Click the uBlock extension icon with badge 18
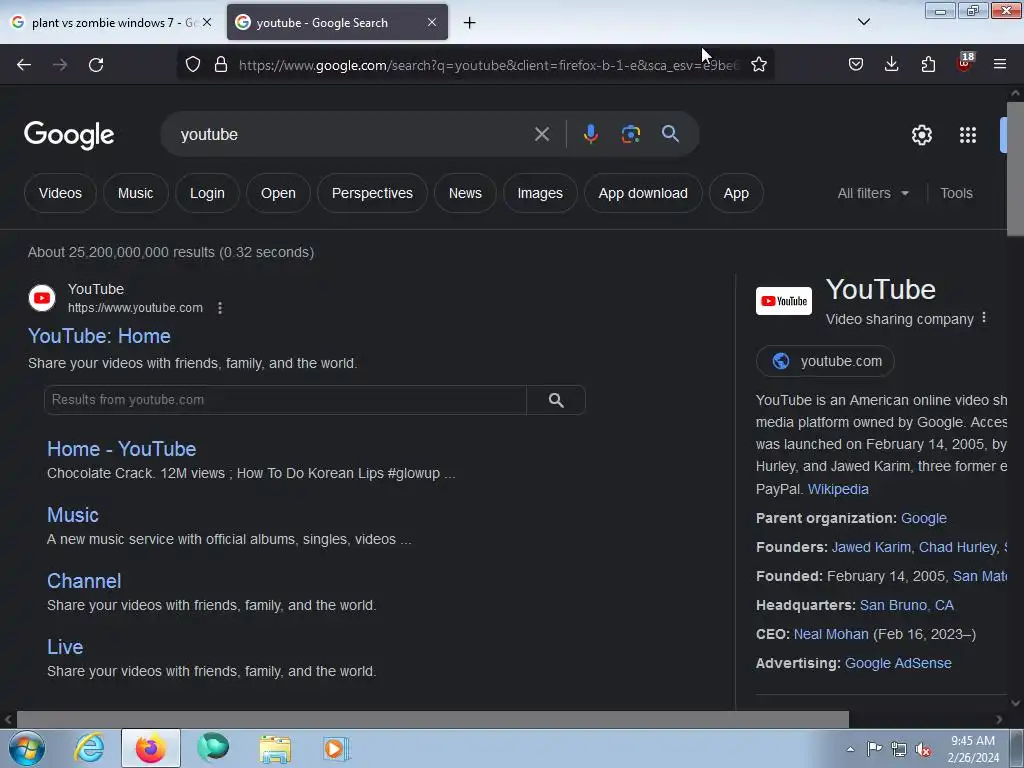 pyautogui.click(x=965, y=63)
